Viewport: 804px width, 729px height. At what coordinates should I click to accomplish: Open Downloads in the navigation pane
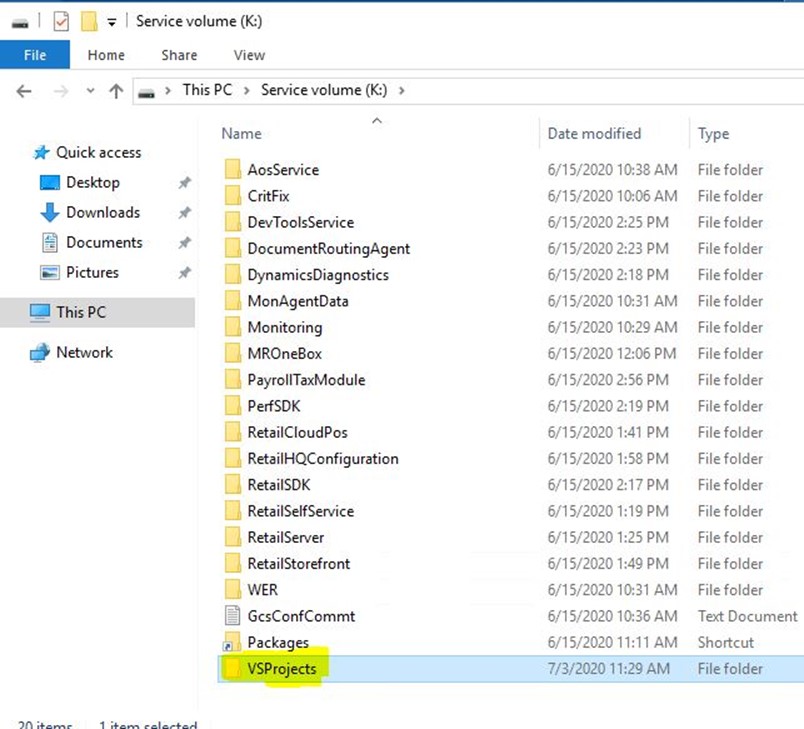103,212
